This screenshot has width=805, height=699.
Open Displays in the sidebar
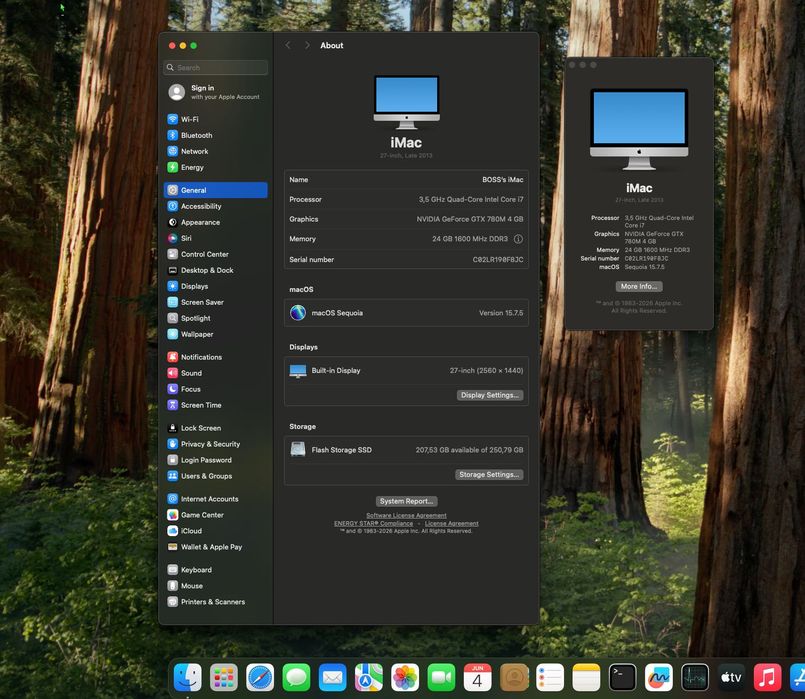pos(216,286)
